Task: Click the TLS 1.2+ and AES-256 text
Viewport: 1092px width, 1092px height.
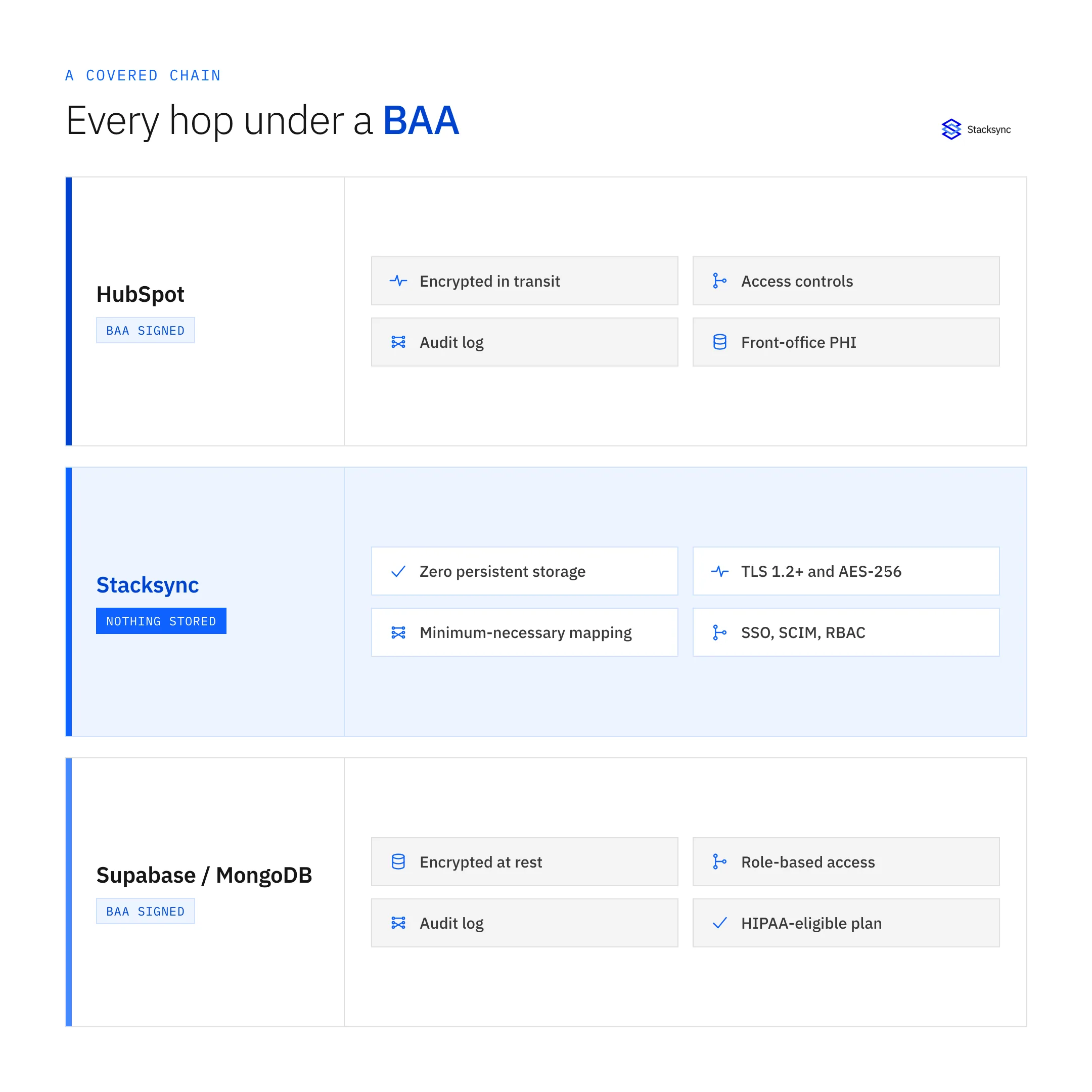Action: click(x=821, y=572)
